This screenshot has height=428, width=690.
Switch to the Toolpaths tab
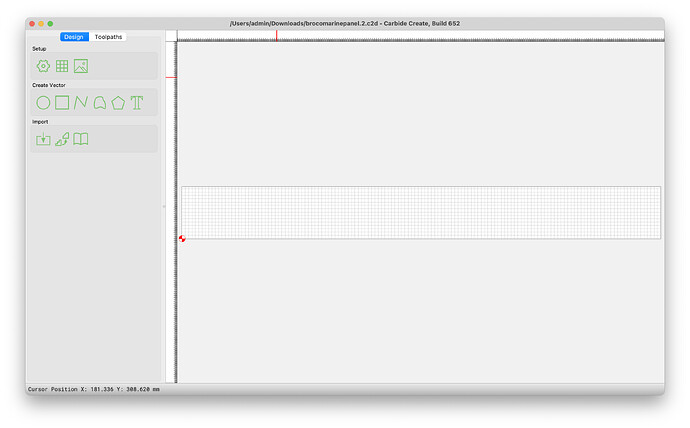click(x=108, y=37)
